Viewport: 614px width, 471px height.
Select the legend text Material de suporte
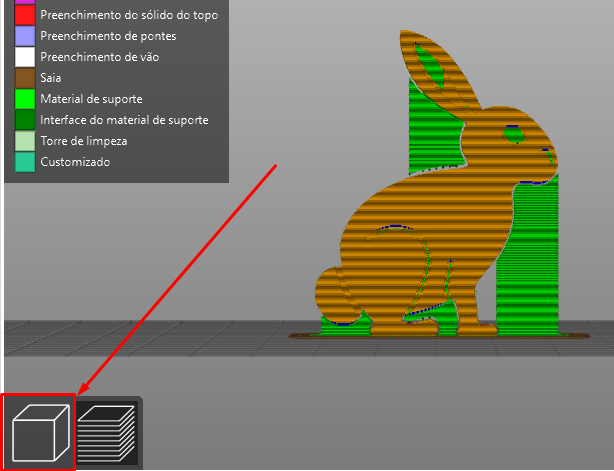91,99
